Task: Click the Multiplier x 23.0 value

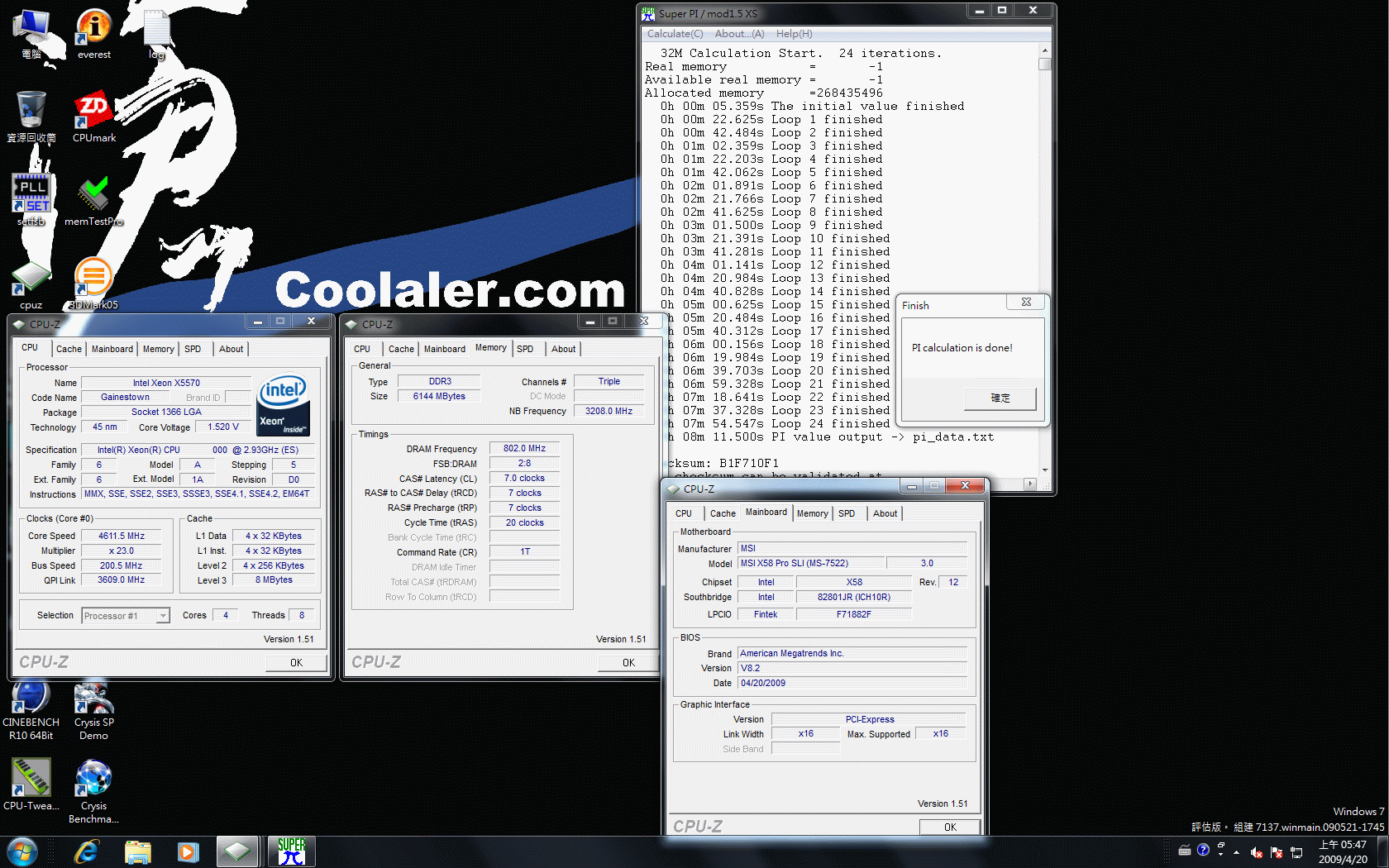Action: coord(122,551)
